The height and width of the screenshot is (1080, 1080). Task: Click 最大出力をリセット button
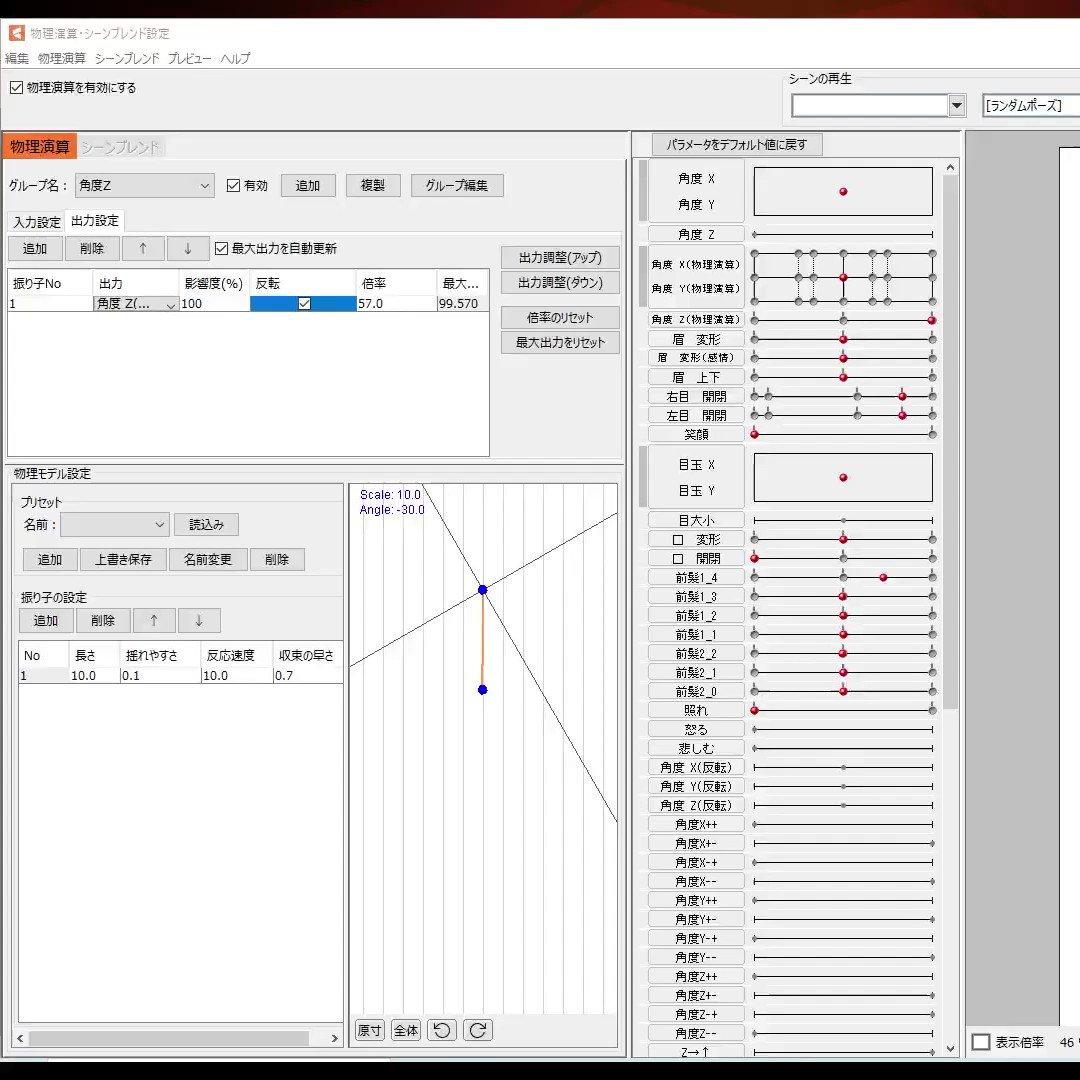(x=560, y=342)
